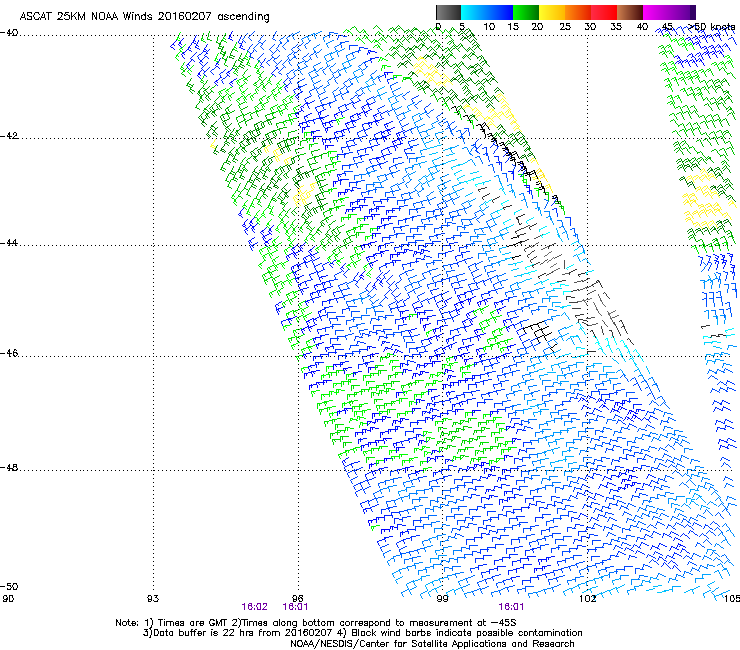
Task: Click the 16:01 time label near 96
Action: click(x=295, y=607)
